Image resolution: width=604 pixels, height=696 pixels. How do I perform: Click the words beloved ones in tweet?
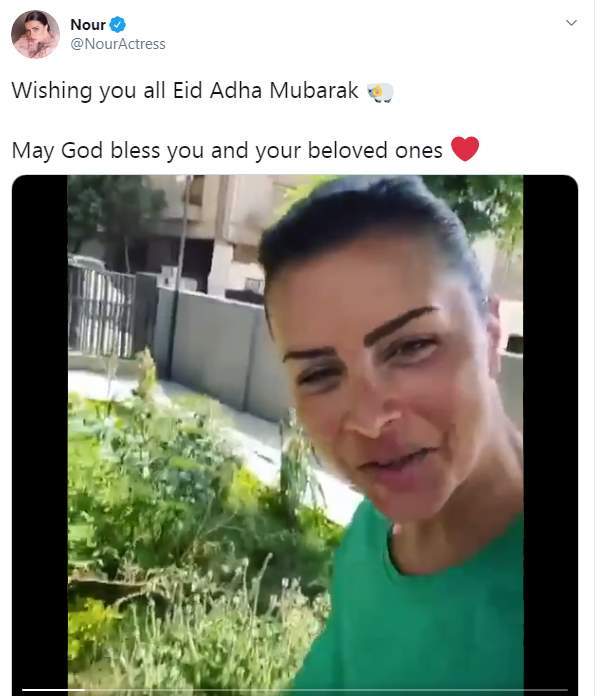[x=375, y=150]
